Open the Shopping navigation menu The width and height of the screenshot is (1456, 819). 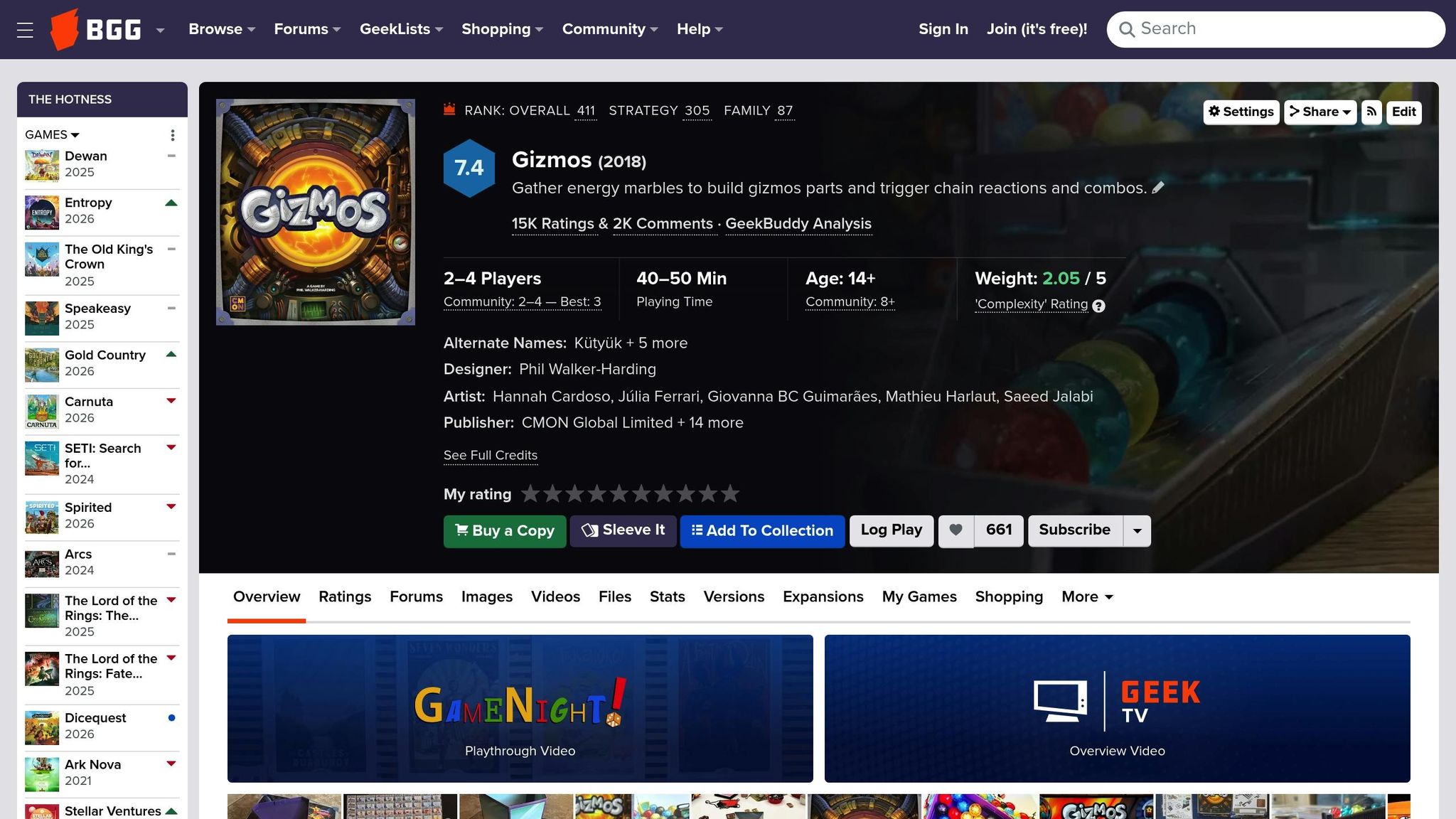coord(502,29)
